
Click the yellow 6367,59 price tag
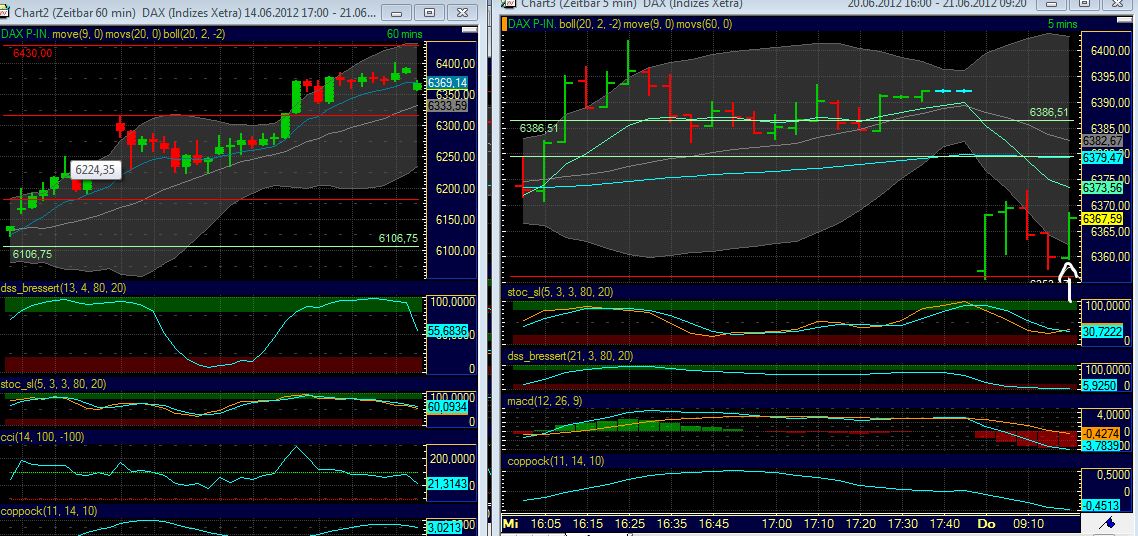tap(1102, 218)
